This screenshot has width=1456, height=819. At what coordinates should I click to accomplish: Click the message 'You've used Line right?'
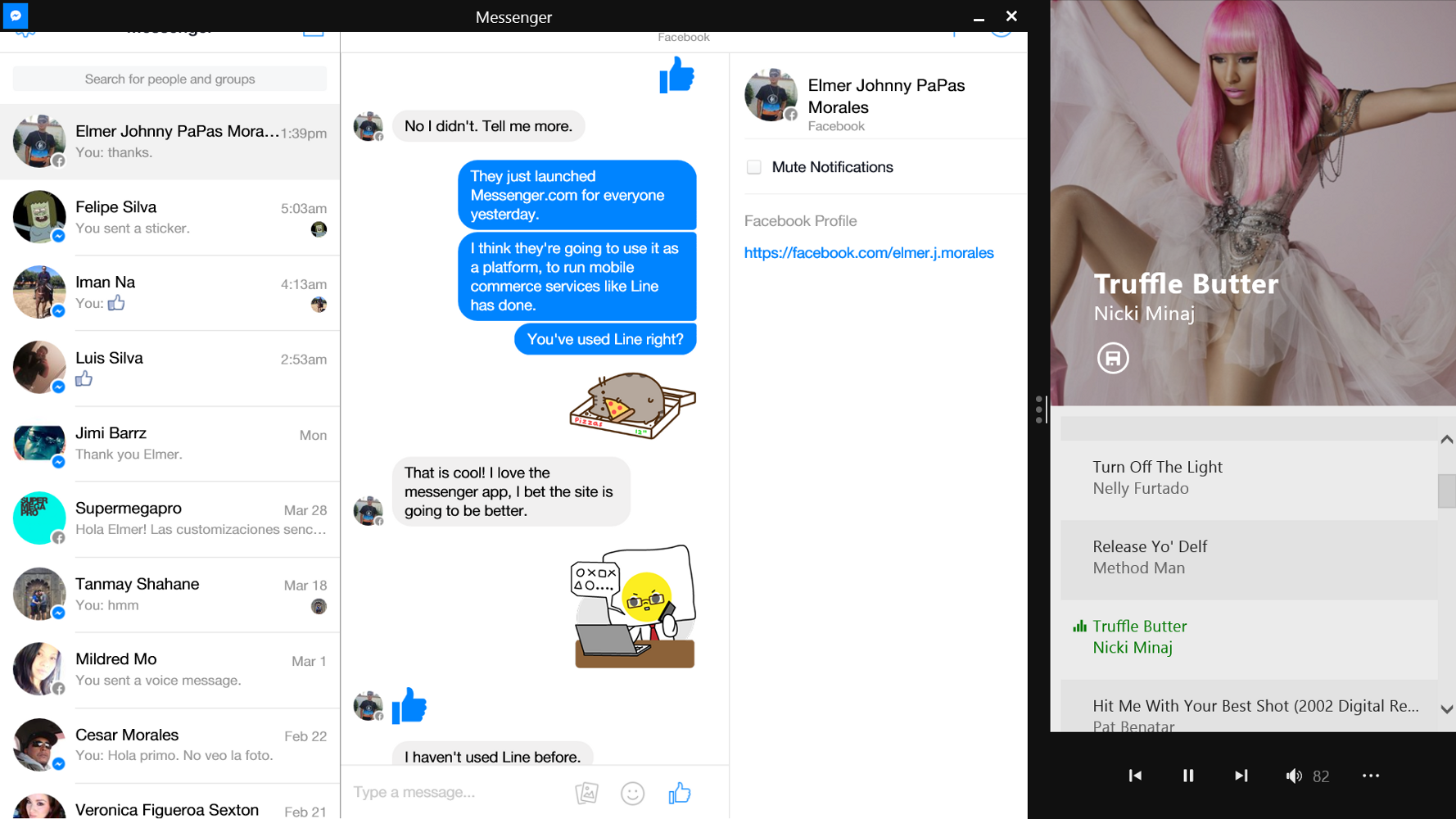point(605,339)
